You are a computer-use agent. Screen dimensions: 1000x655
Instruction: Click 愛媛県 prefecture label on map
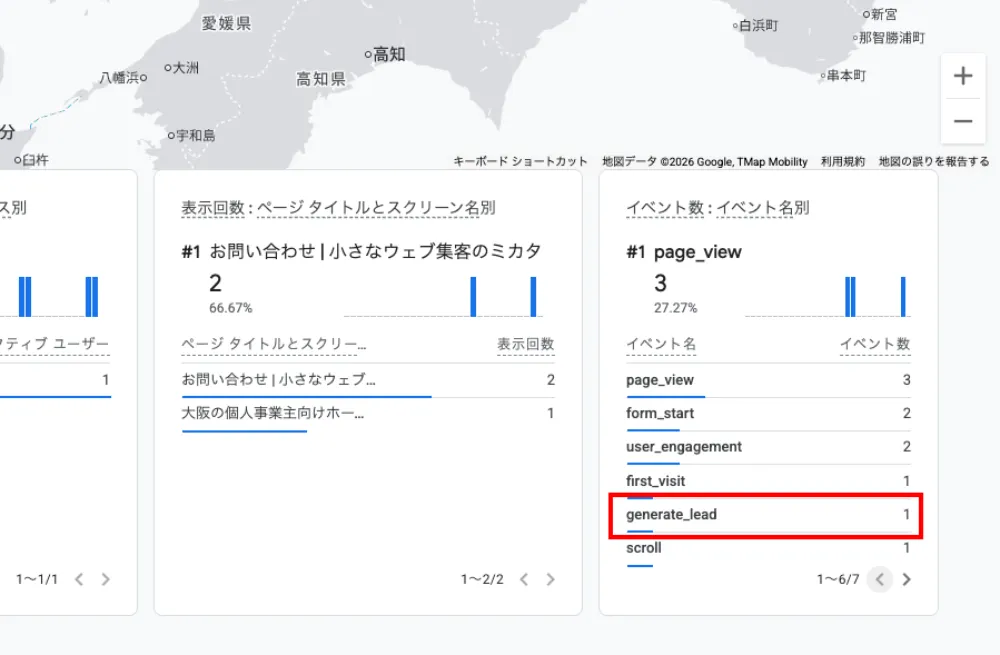226,24
